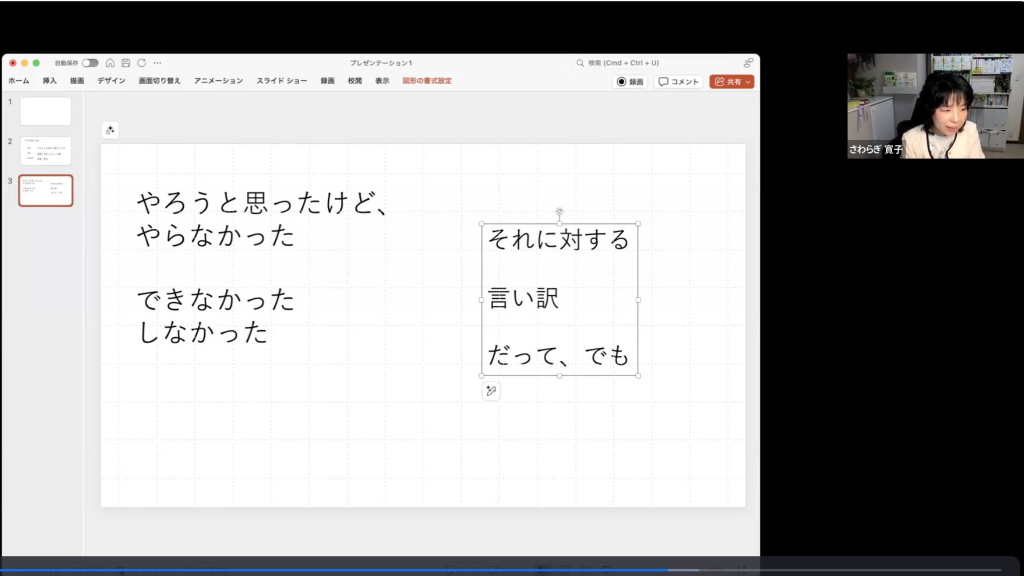This screenshot has height=576, width=1024.
Task: Expand the 共有 button dropdown arrow
Action: (748, 82)
